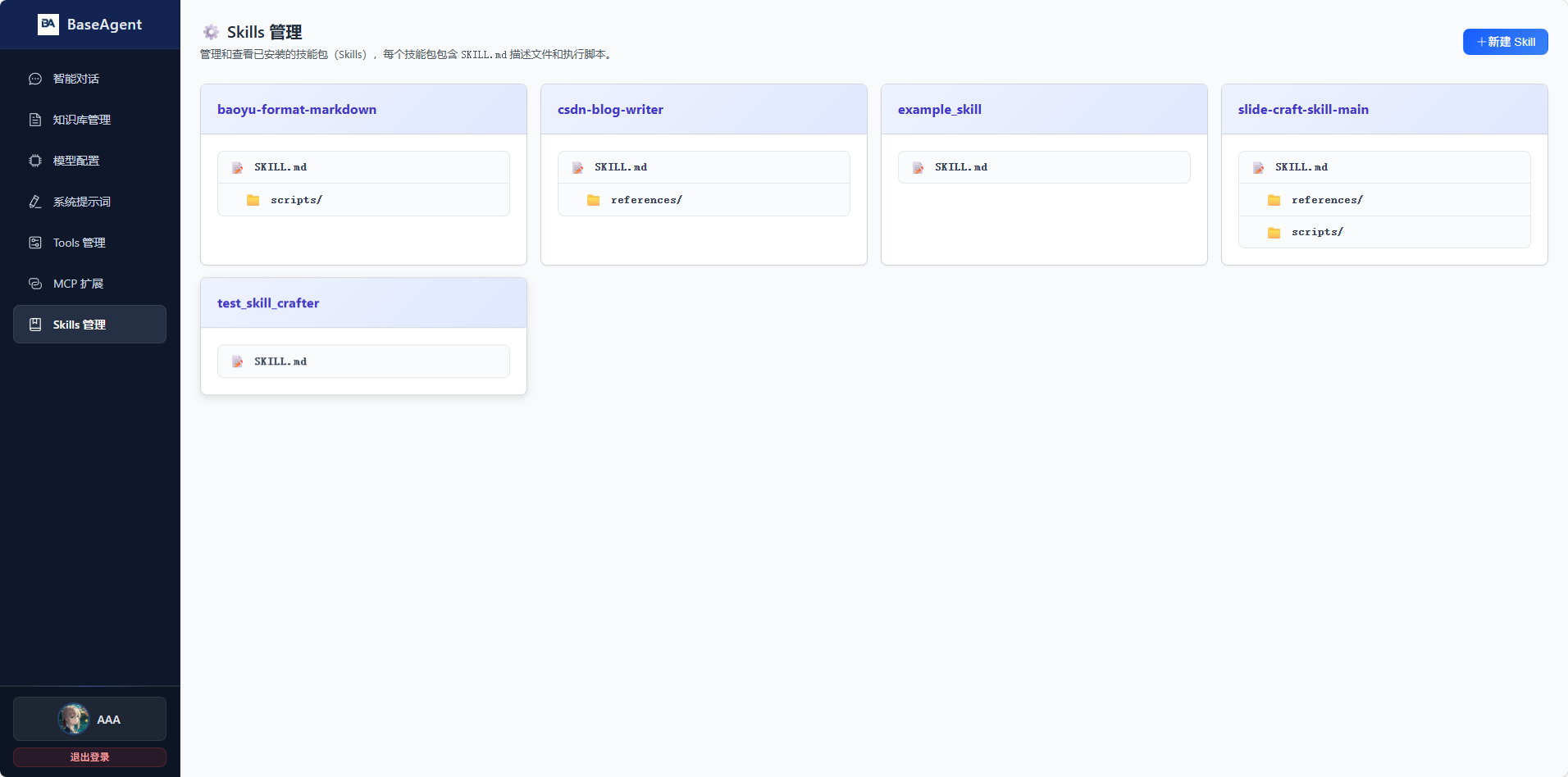Click the 退出登录 logout button
This screenshot has width=1568, height=777.
[89, 757]
